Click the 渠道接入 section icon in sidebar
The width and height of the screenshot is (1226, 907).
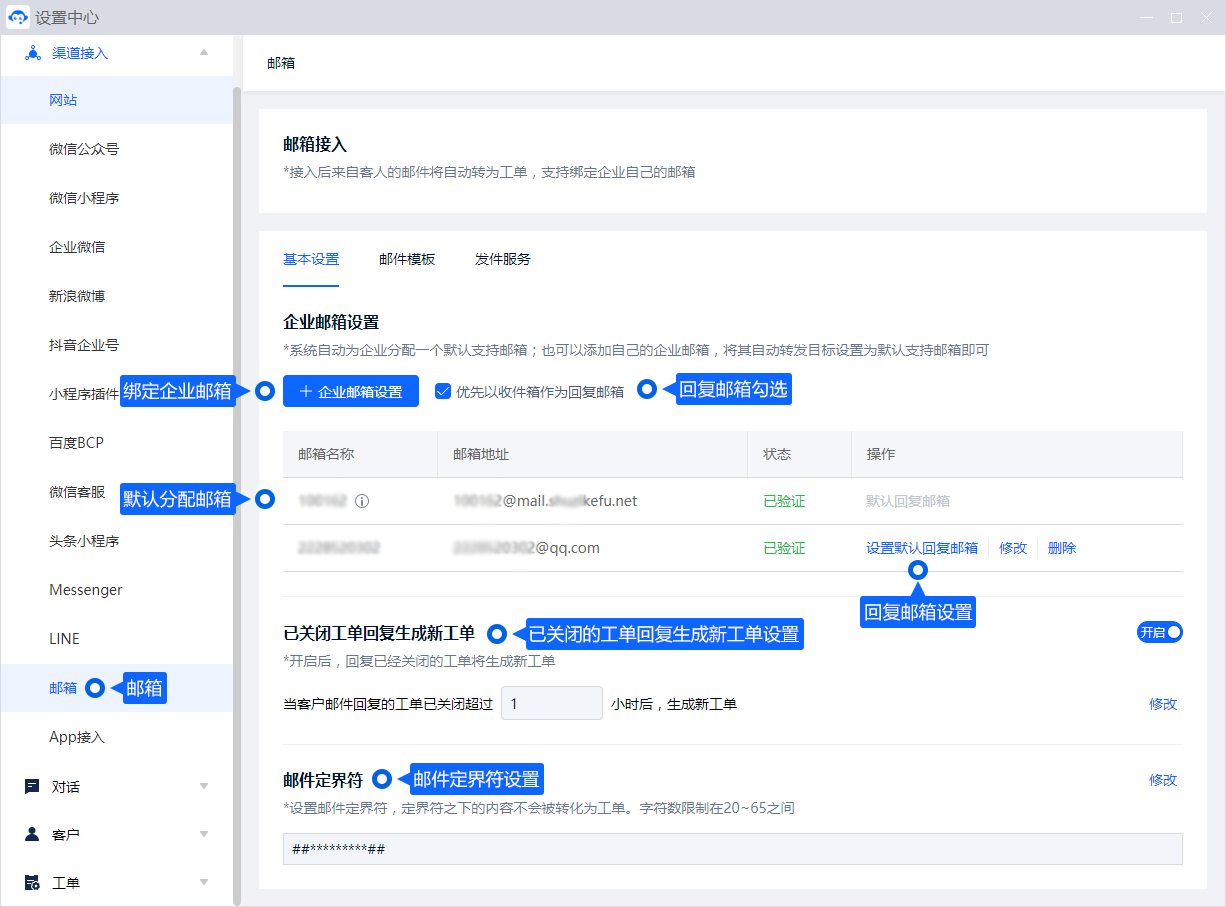click(x=32, y=53)
